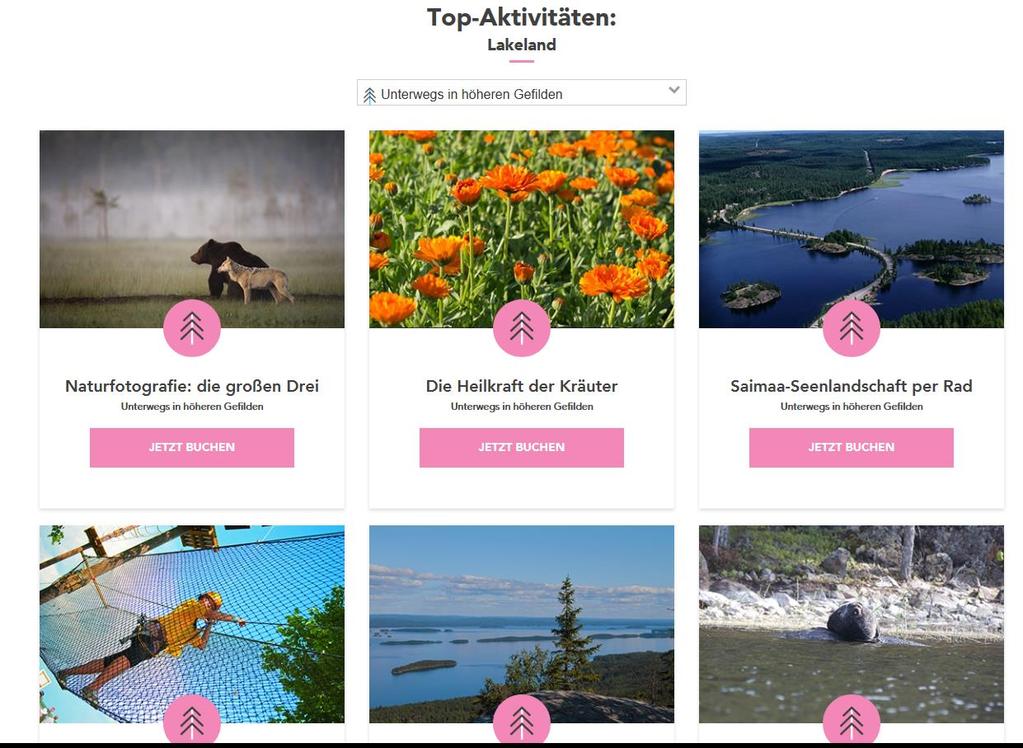Select the aerial lake road photo
This screenshot has height=748, width=1023.
pyautogui.click(x=851, y=229)
